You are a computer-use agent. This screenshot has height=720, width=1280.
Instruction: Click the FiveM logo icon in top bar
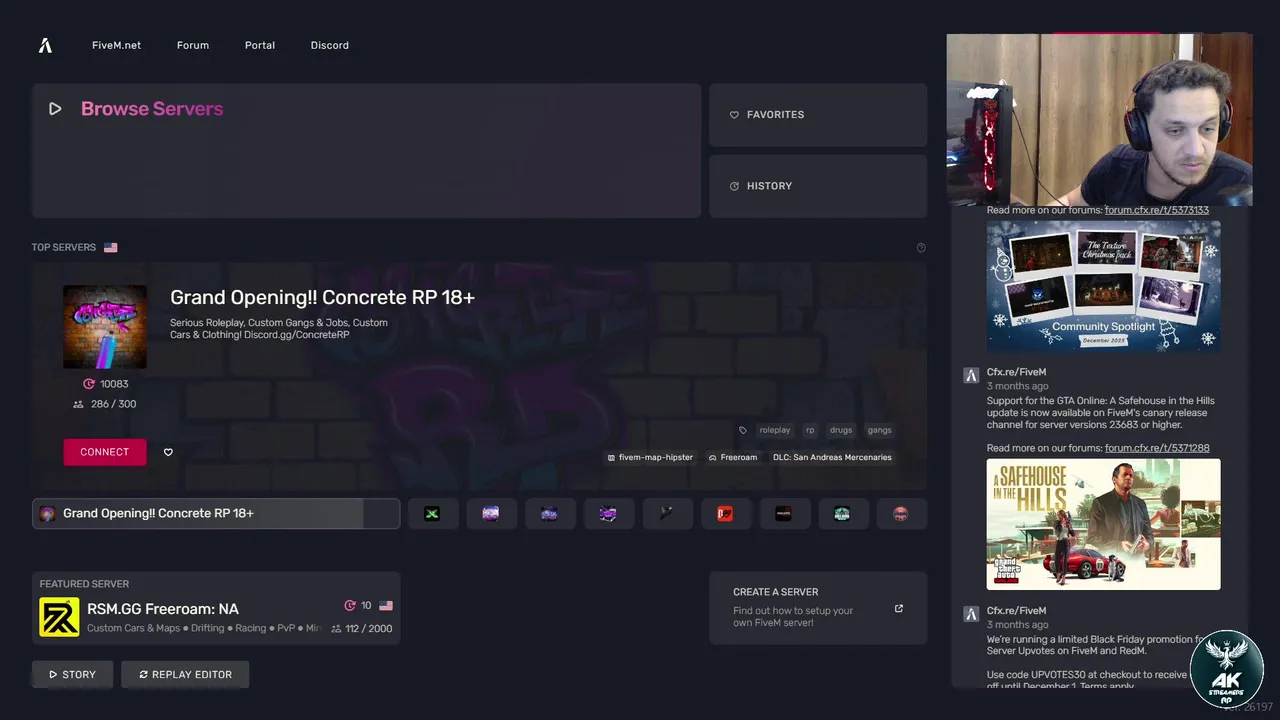(45, 45)
